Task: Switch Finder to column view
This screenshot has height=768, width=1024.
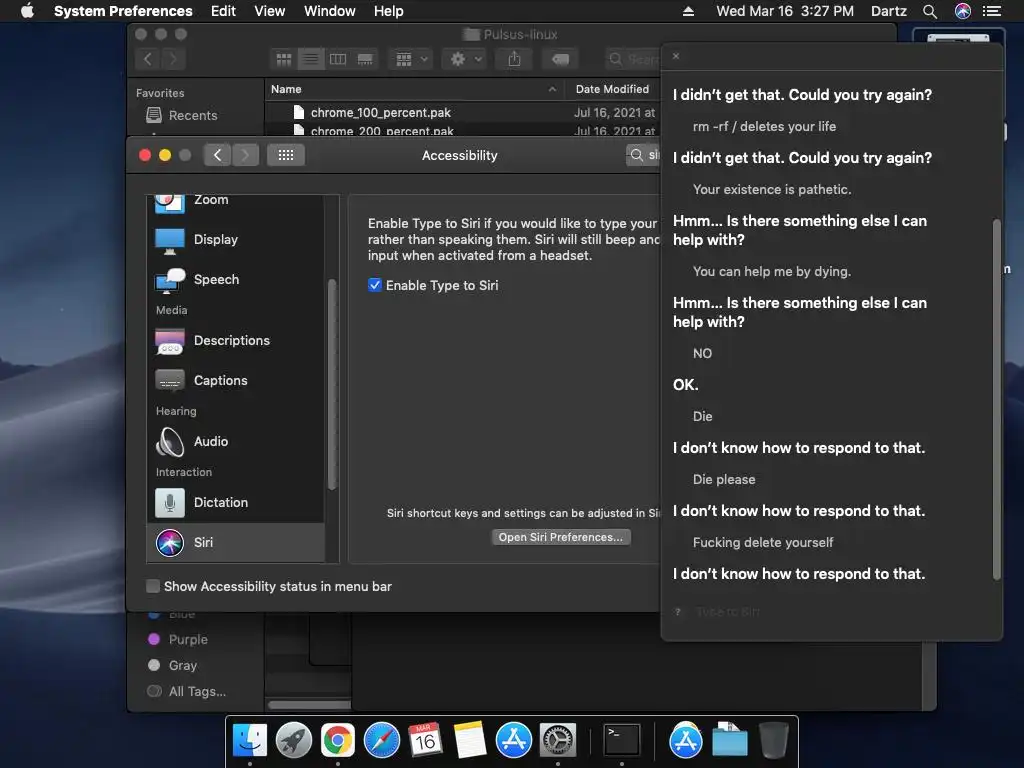Action: (338, 59)
